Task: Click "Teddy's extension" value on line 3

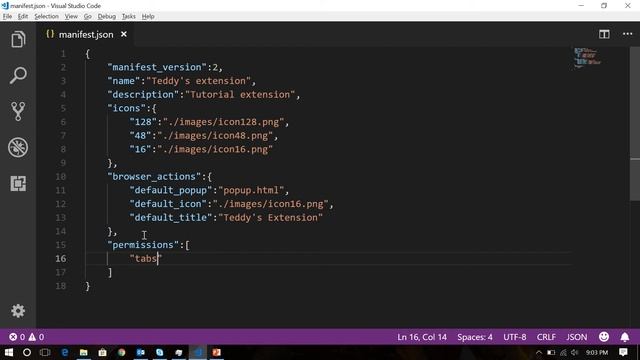Action: pos(199,81)
